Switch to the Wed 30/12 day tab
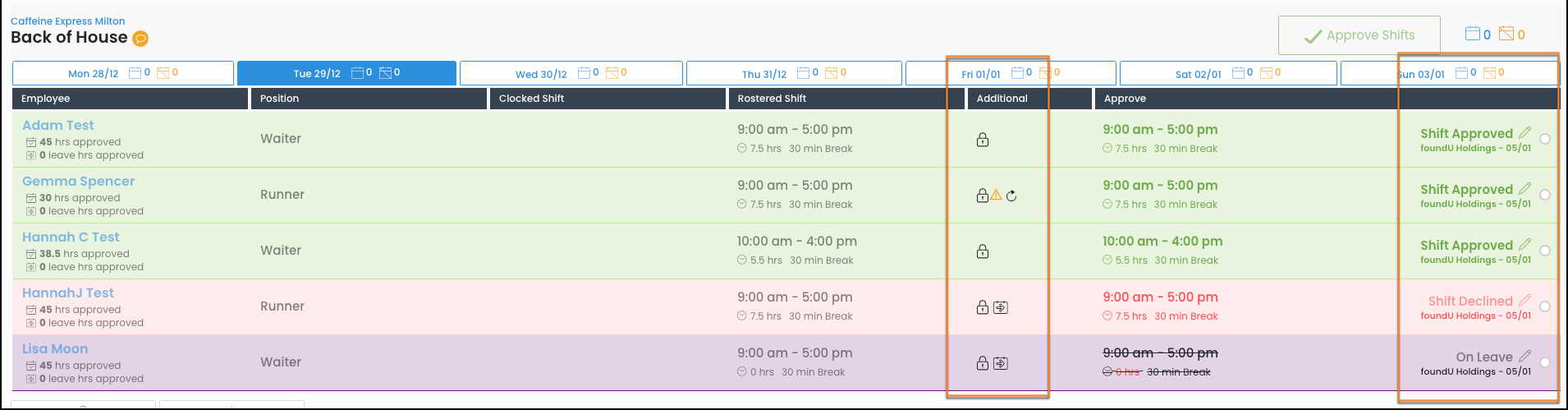1568x410 pixels. tap(541, 74)
